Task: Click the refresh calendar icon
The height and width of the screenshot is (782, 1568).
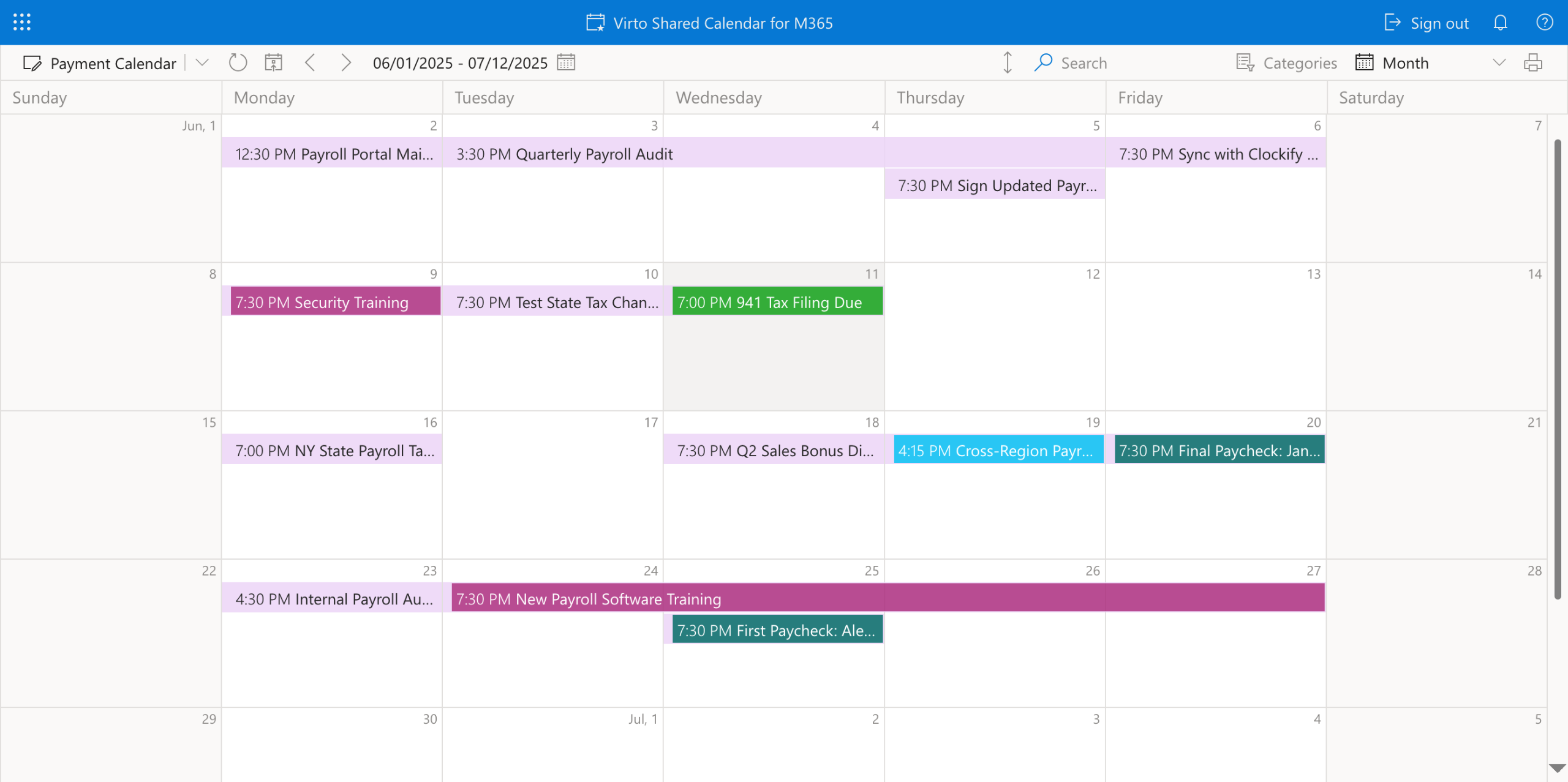Action: pos(238,62)
